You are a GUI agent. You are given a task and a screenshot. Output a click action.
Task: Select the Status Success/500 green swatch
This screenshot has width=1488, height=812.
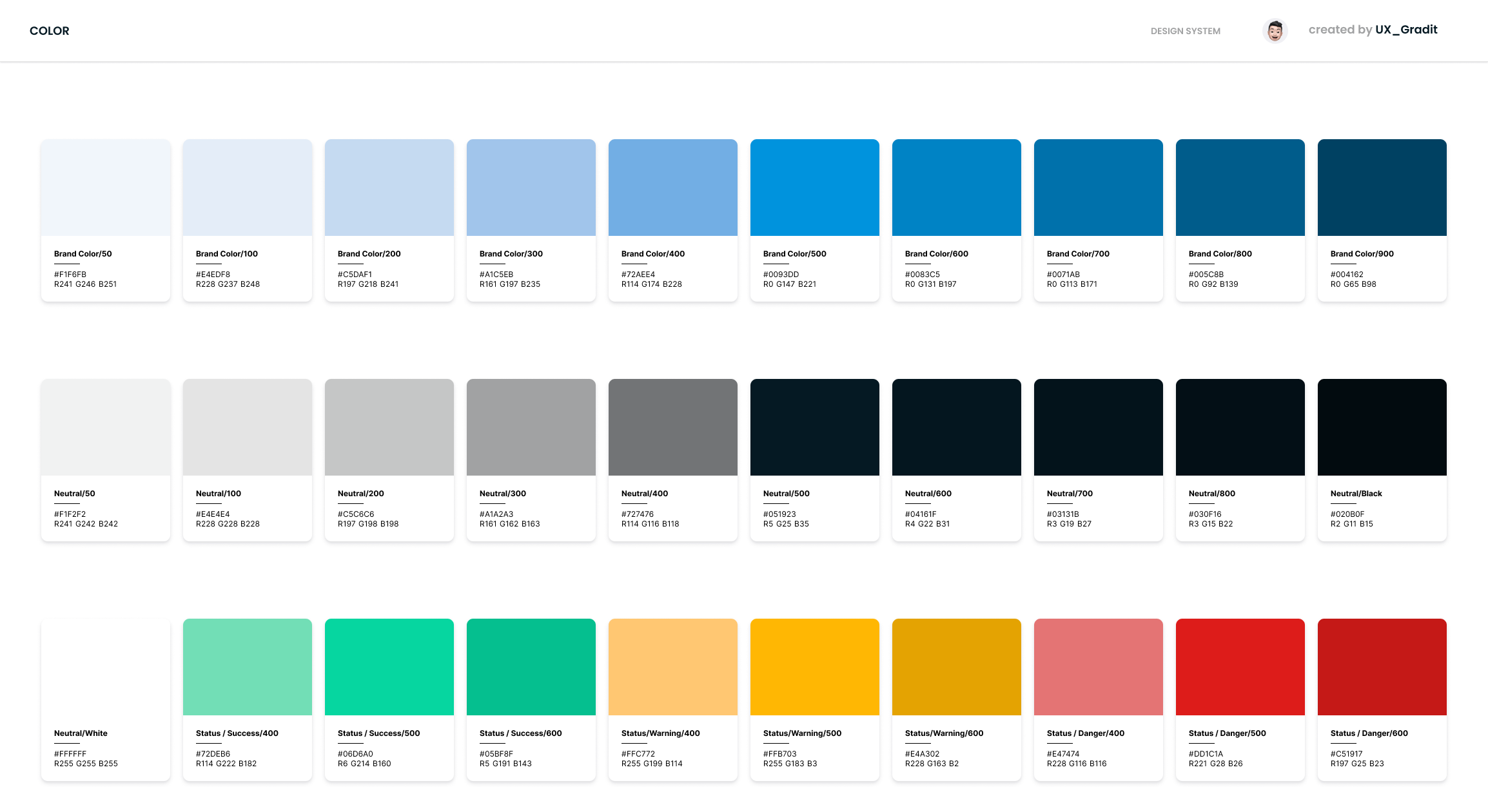pyautogui.click(x=389, y=667)
